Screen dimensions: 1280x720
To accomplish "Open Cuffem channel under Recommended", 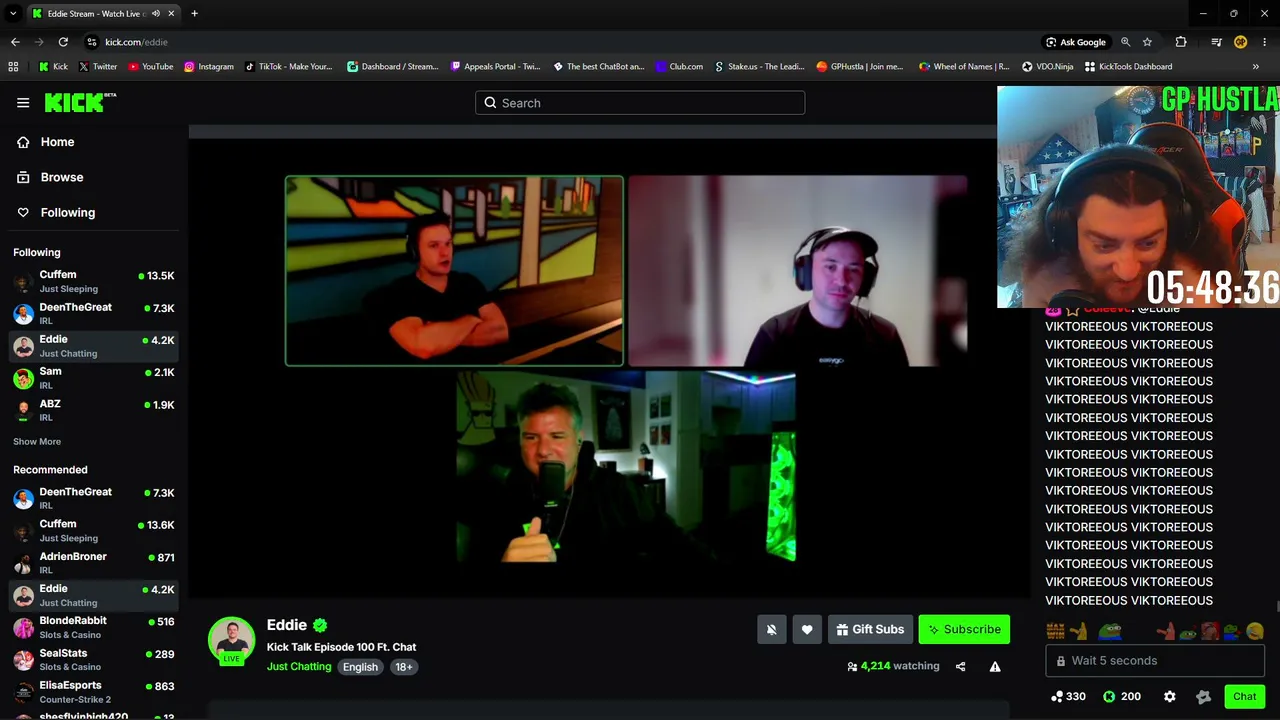I will (x=94, y=531).
